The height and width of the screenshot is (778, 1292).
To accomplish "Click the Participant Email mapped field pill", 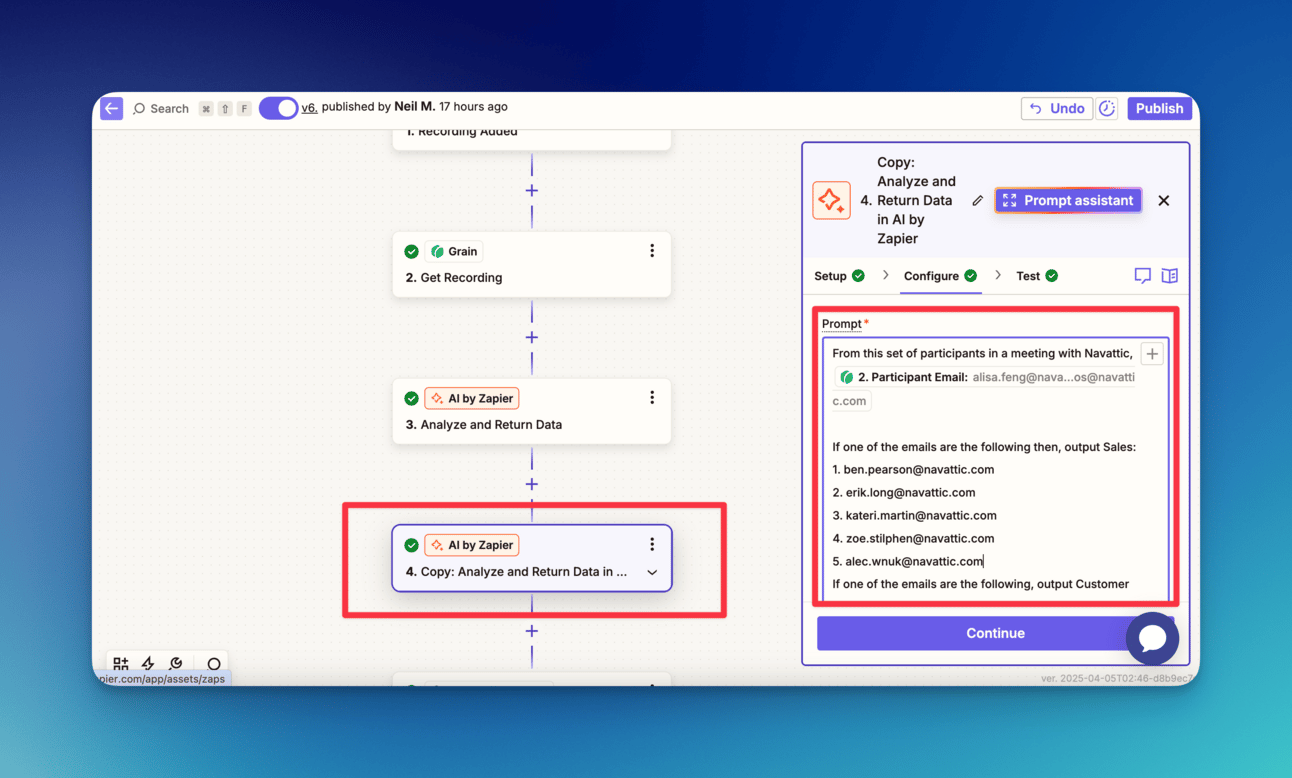I will click(x=985, y=389).
